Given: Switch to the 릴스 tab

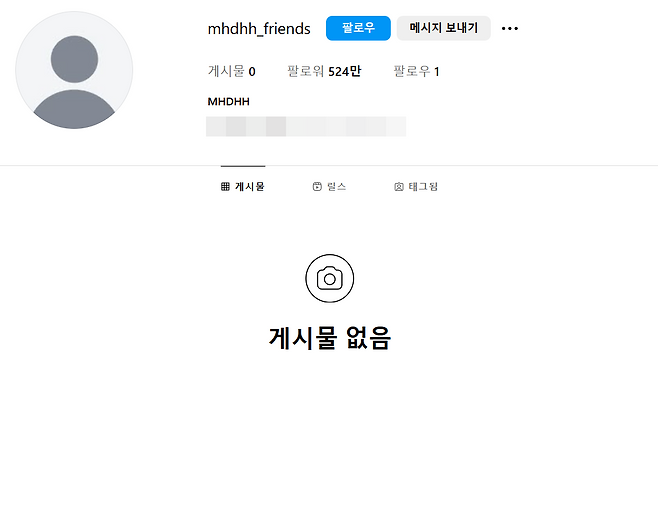Looking at the screenshot, I should click(x=329, y=186).
